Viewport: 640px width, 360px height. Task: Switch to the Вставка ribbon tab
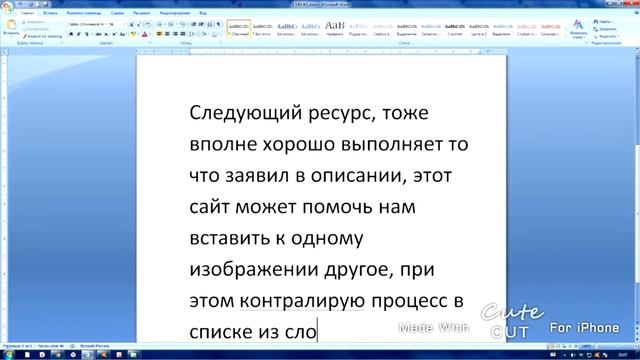[50, 13]
